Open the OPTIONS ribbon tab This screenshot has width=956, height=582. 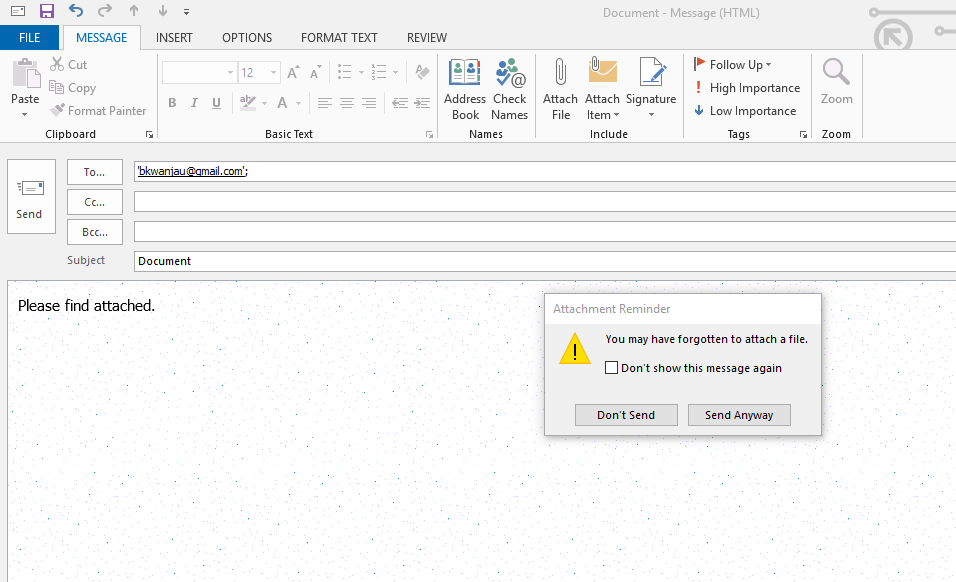click(x=247, y=38)
